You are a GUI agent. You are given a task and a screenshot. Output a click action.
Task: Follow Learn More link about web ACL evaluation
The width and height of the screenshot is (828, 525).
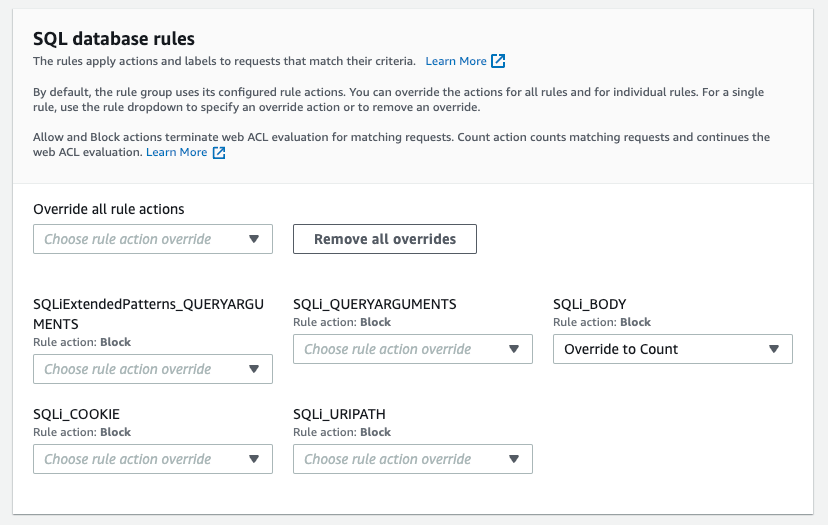click(176, 153)
